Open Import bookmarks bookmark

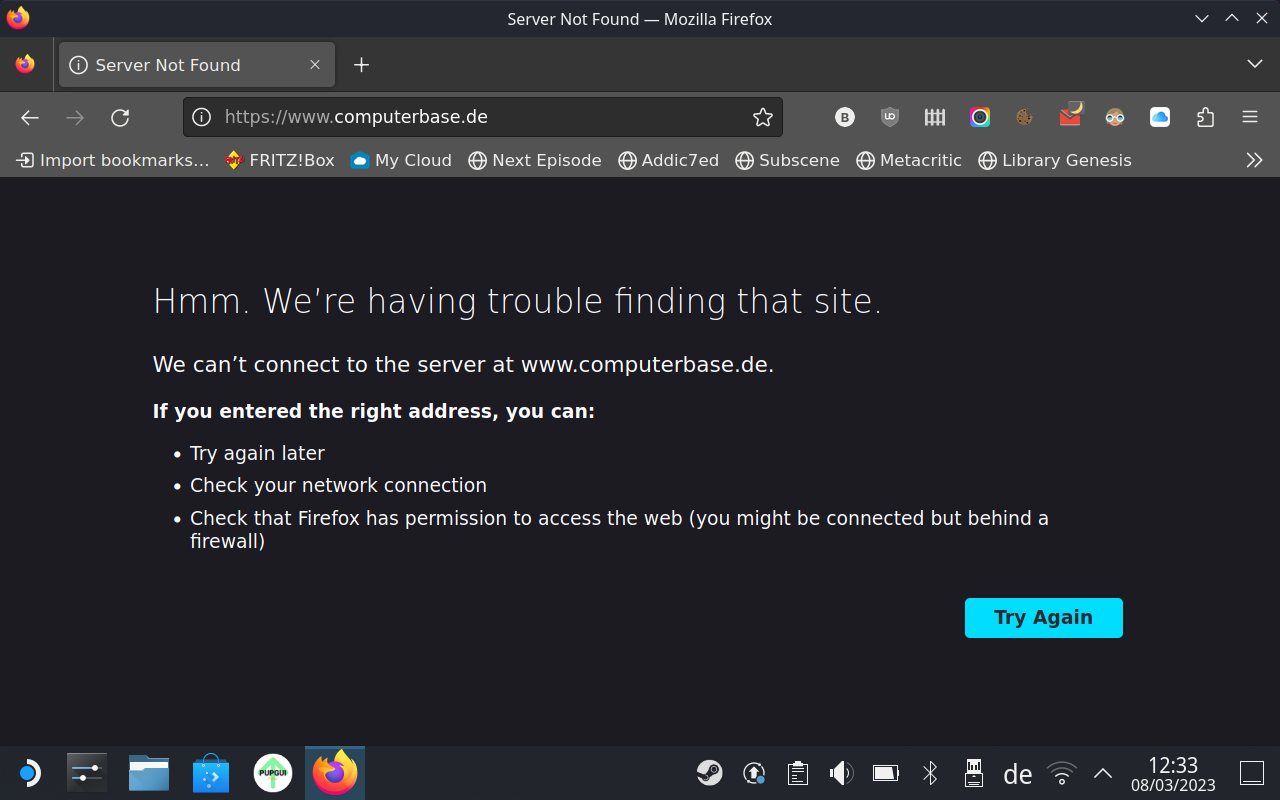pyautogui.click(x=113, y=160)
